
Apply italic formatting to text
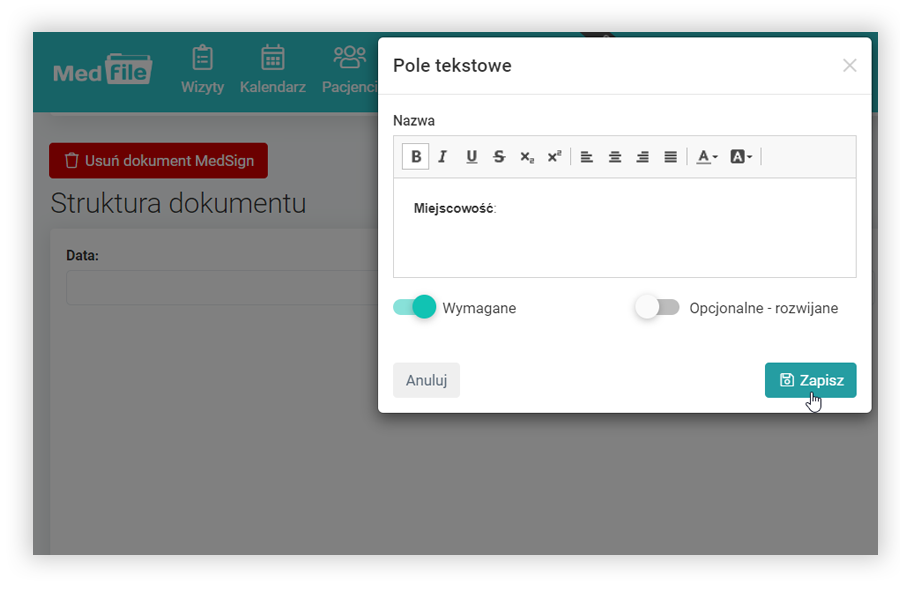coord(443,157)
